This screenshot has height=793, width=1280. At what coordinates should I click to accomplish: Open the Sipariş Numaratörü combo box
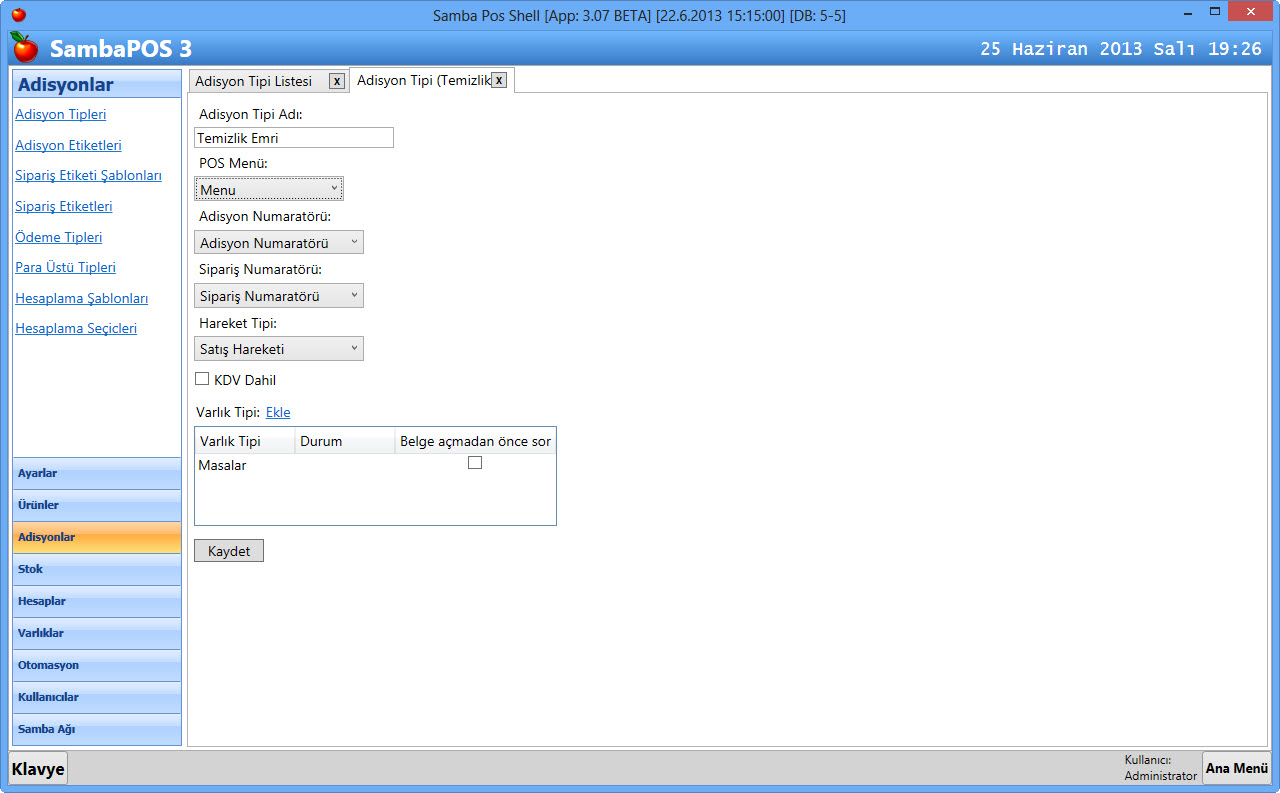(x=279, y=295)
